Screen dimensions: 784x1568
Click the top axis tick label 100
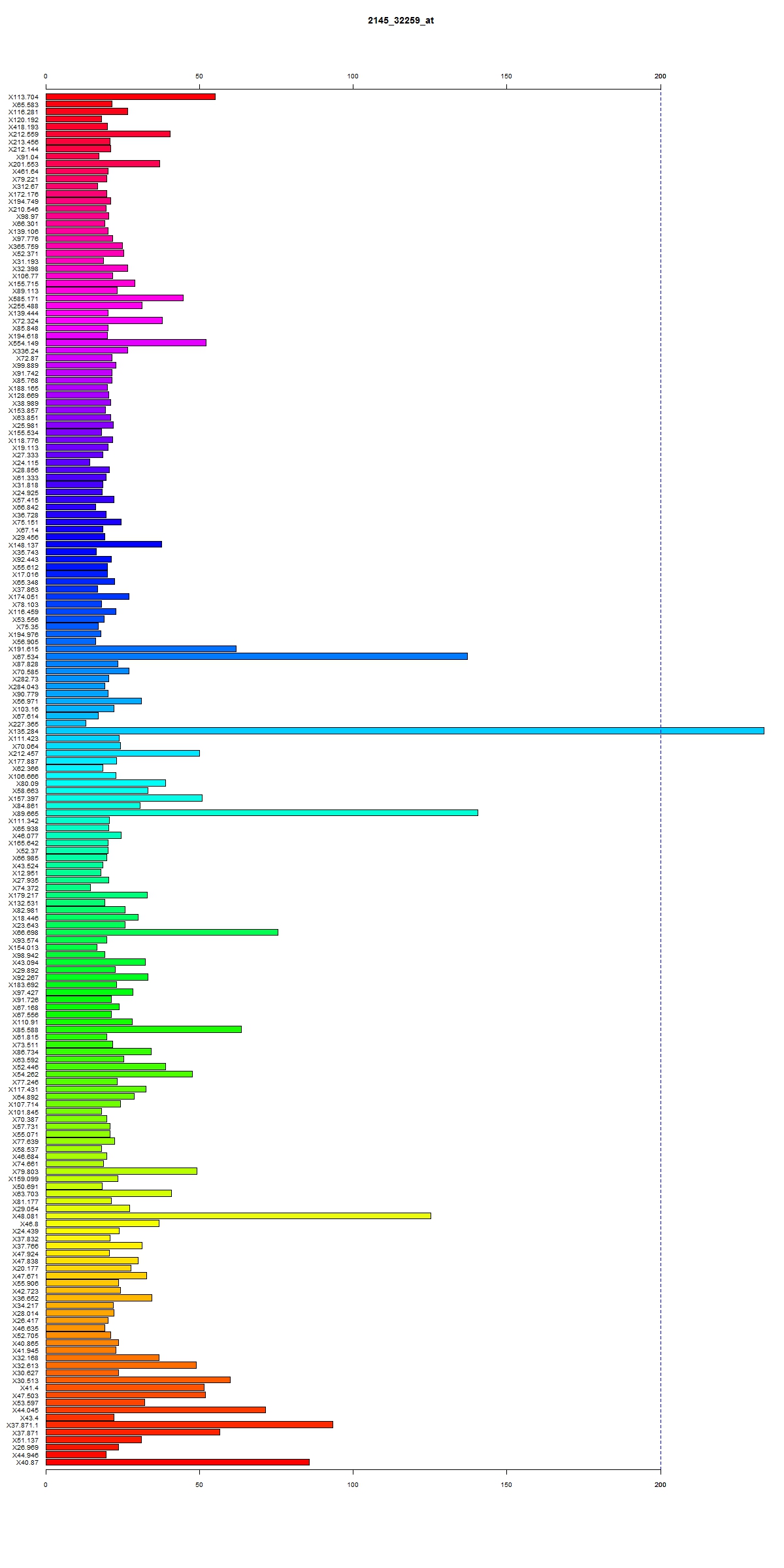(x=353, y=76)
